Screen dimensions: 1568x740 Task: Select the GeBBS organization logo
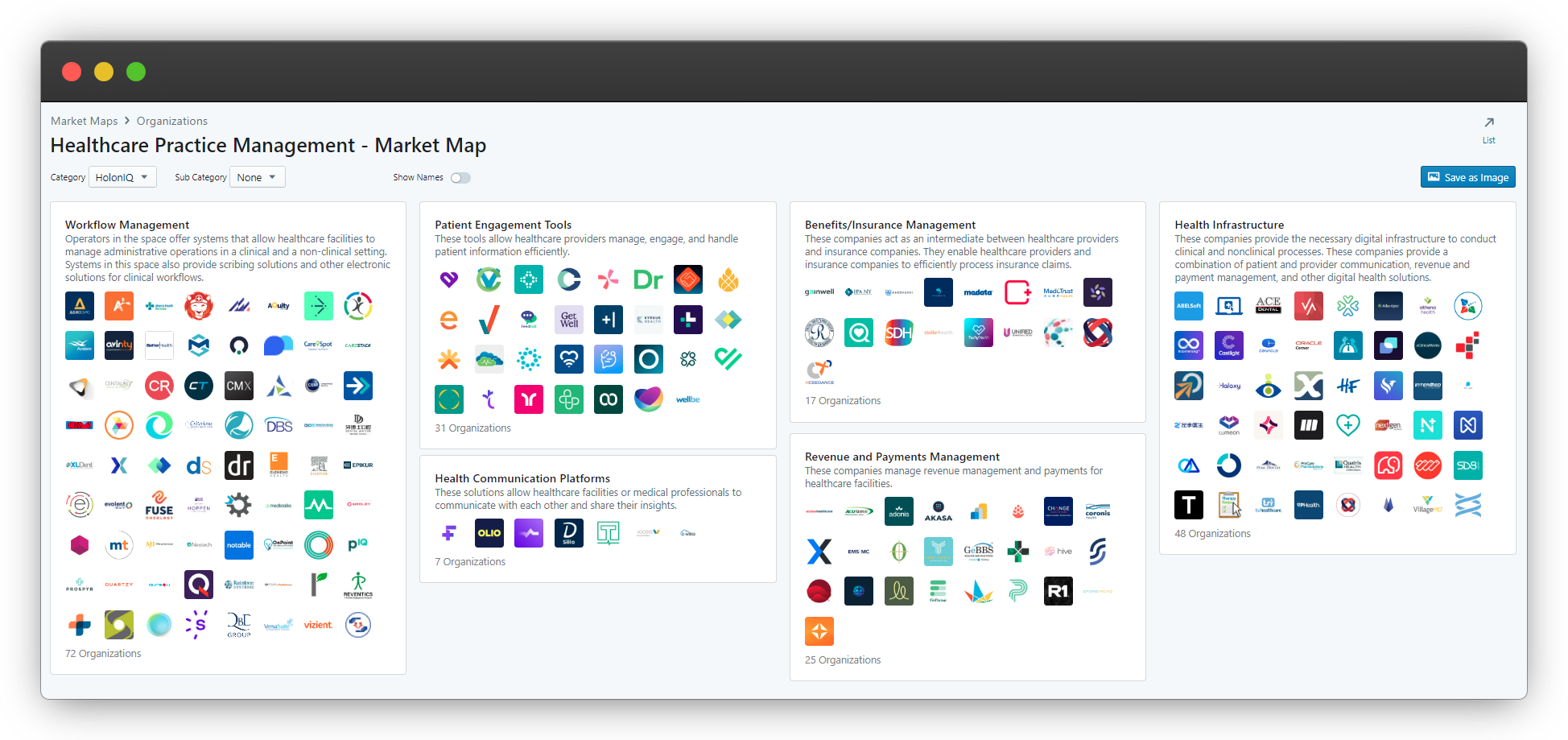[x=978, y=552]
